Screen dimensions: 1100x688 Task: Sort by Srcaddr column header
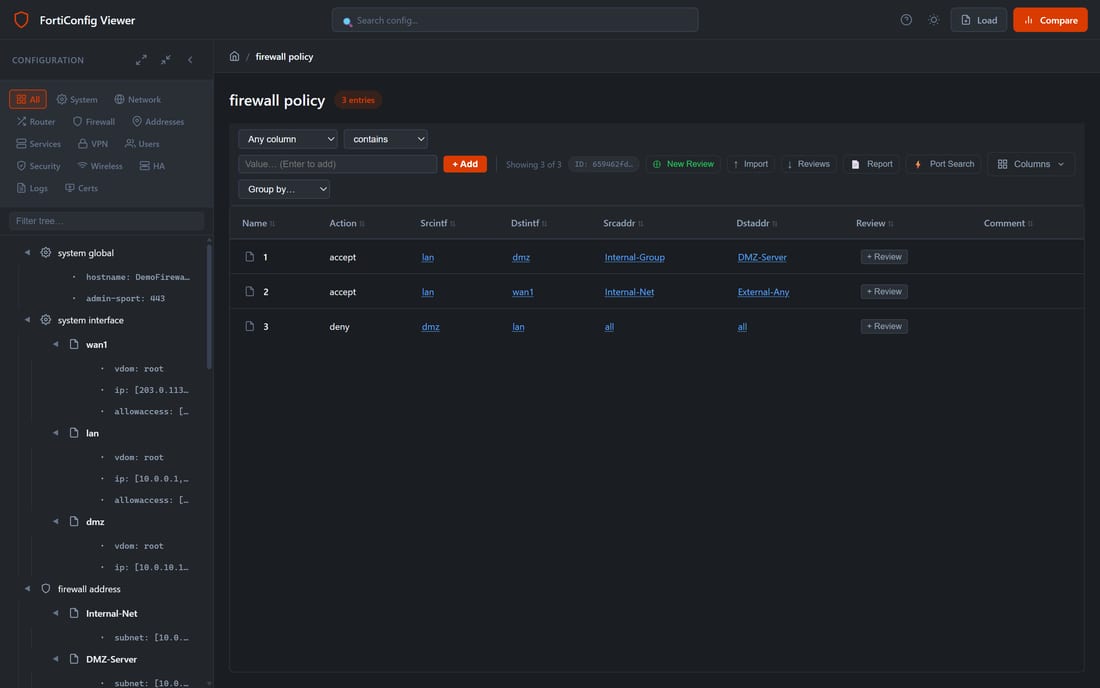click(x=623, y=223)
